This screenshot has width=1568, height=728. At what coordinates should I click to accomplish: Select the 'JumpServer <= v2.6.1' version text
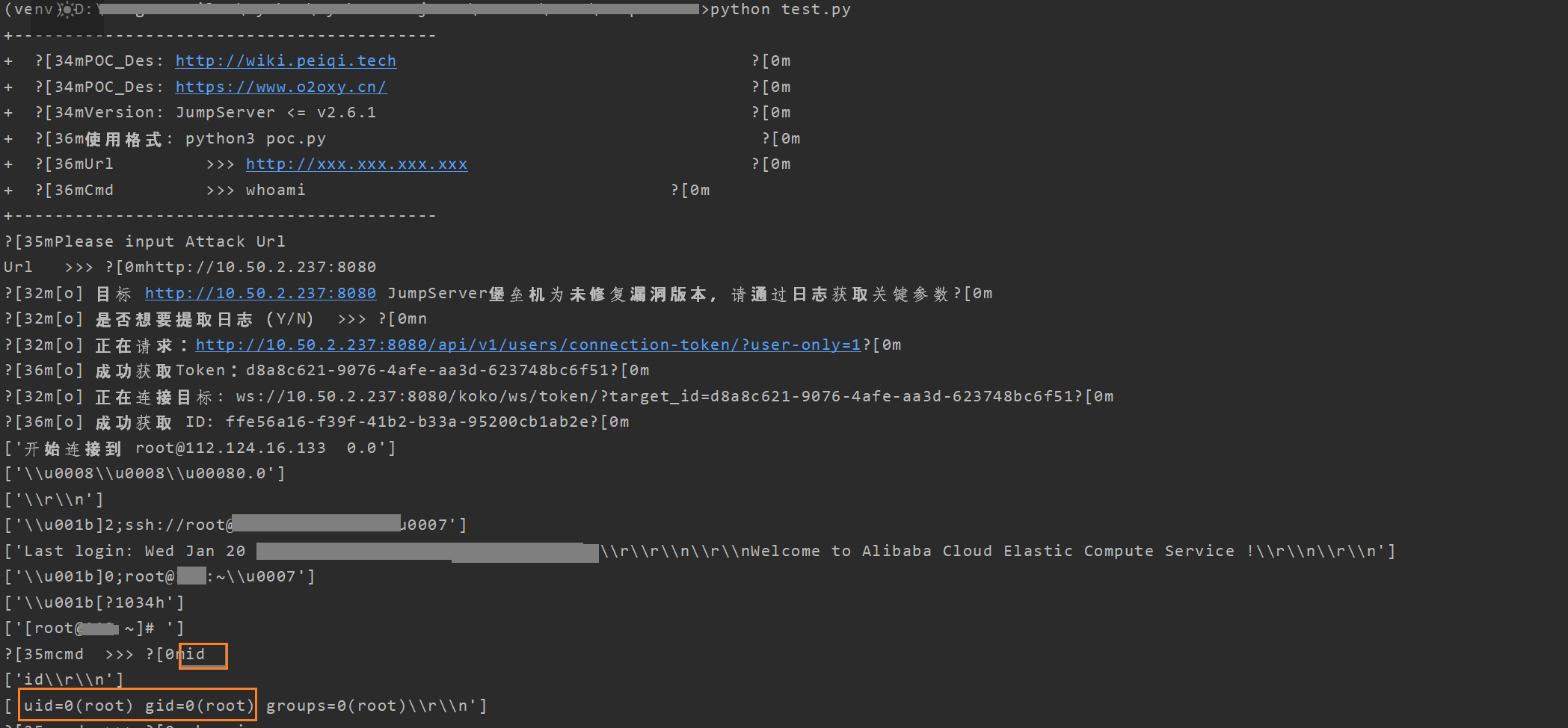[276, 112]
